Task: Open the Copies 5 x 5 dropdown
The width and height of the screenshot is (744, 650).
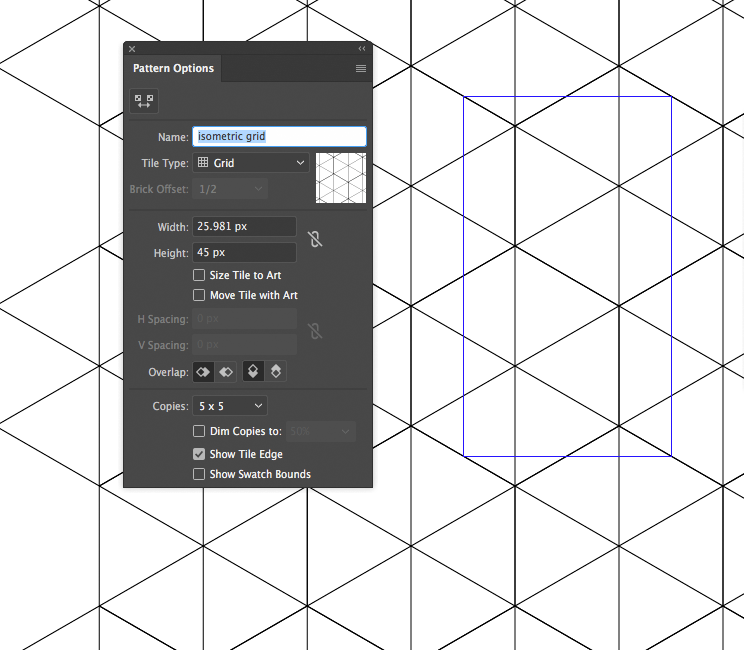Action: [x=230, y=406]
